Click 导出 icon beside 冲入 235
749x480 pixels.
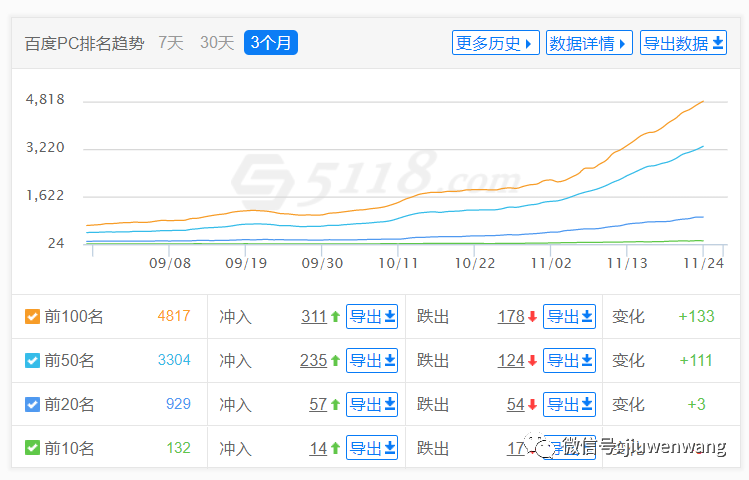(x=372, y=361)
